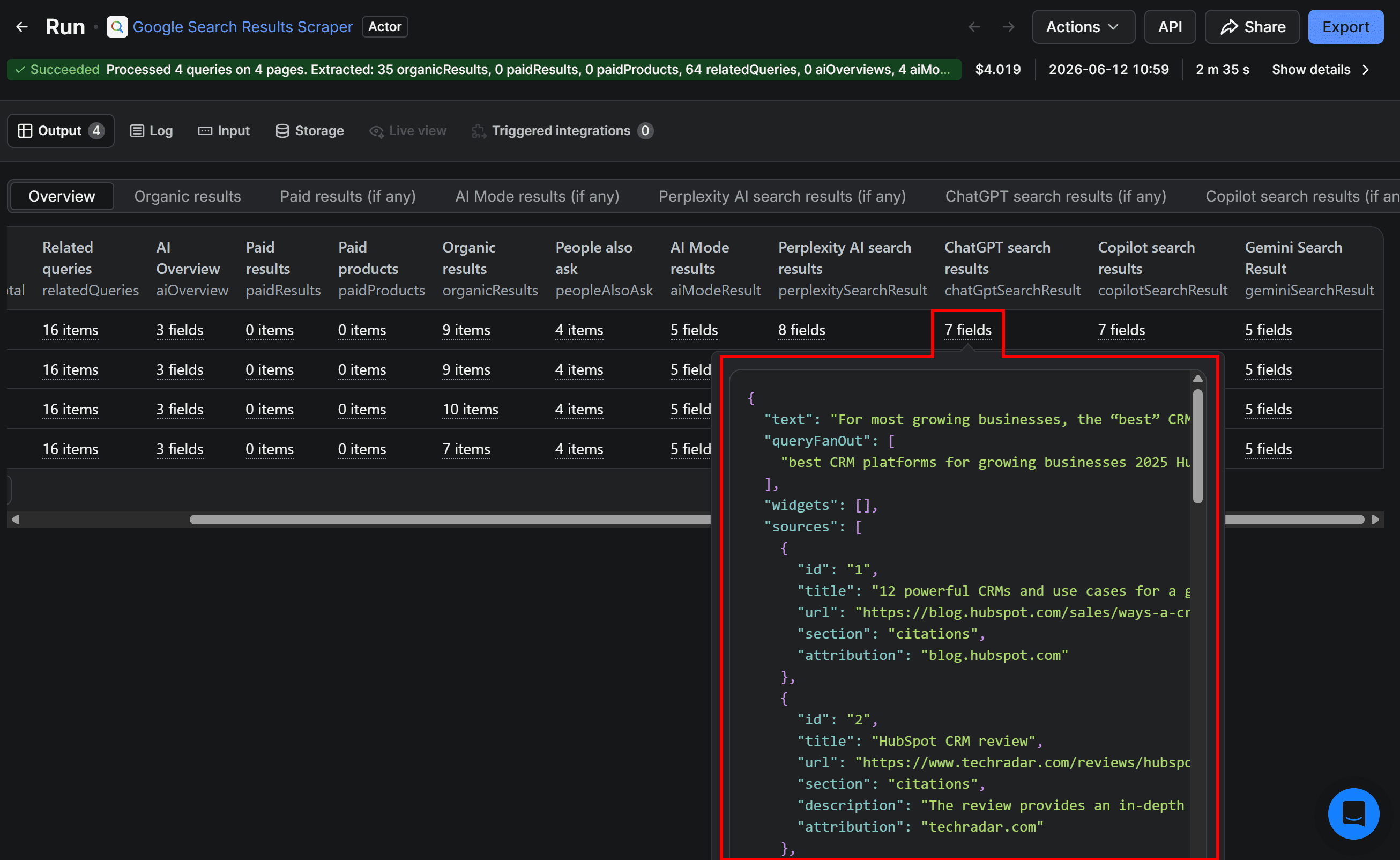
Task: Select the Copilot search results view
Action: coord(1302,196)
